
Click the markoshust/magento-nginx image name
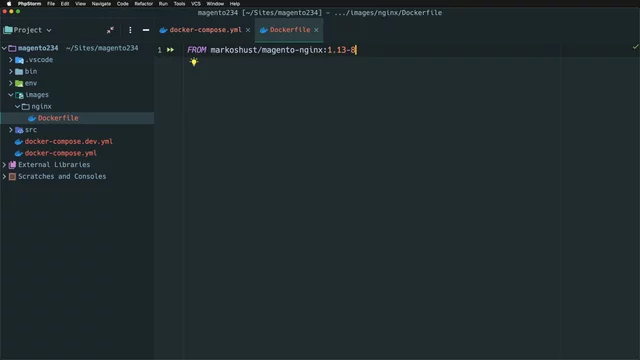(x=267, y=50)
